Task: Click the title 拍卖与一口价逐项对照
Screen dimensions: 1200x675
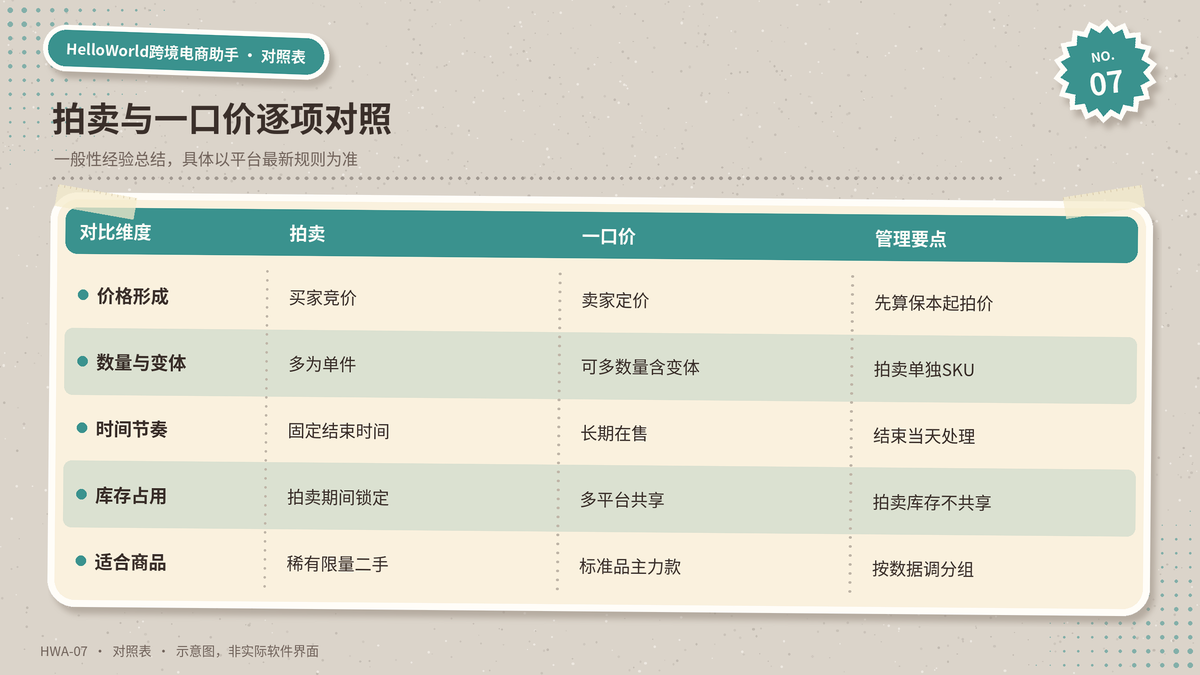Action: pos(221,119)
